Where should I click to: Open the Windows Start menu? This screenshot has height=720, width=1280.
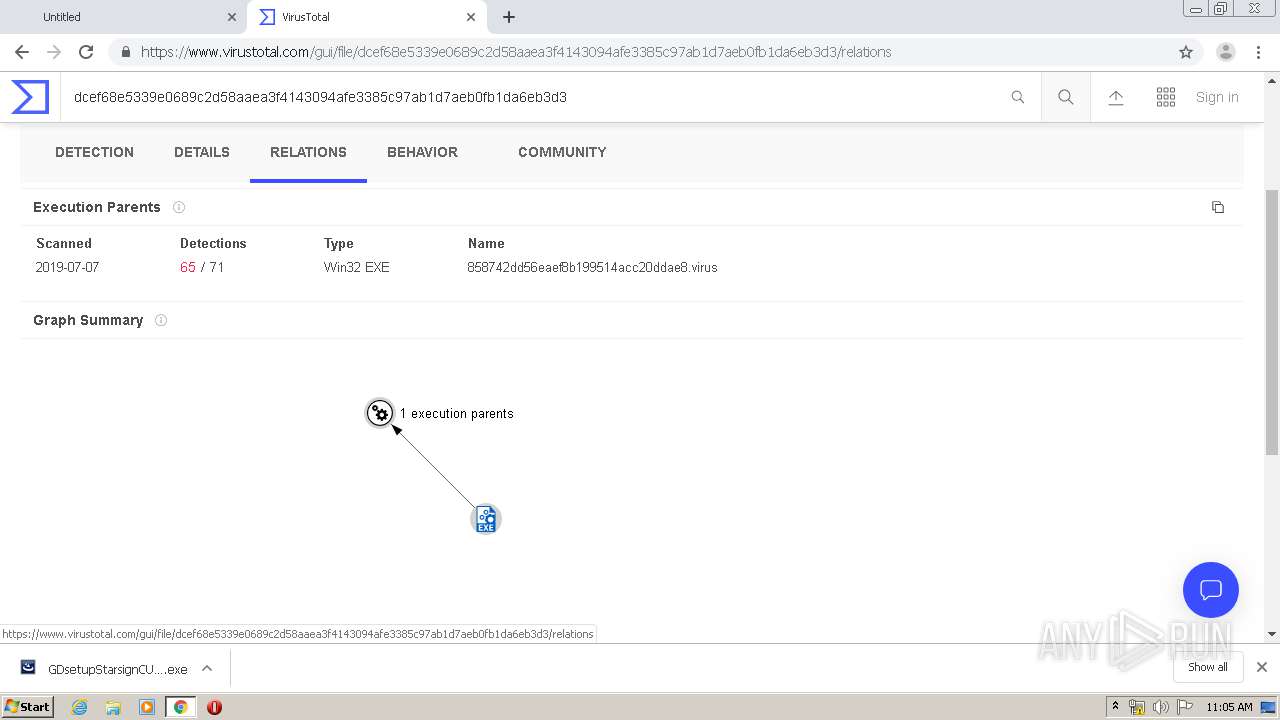click(28, 707)
